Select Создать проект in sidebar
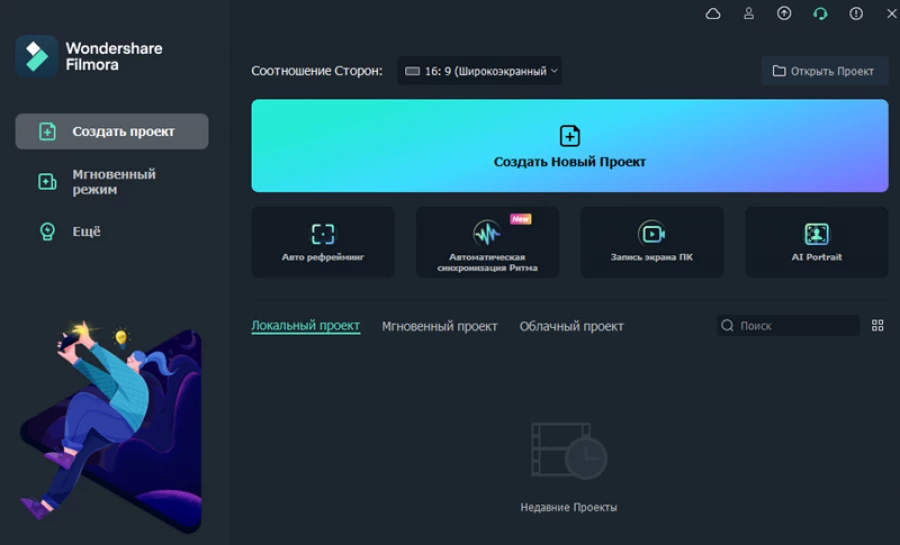Screen dimensions: 900x545 pos(112,131)
